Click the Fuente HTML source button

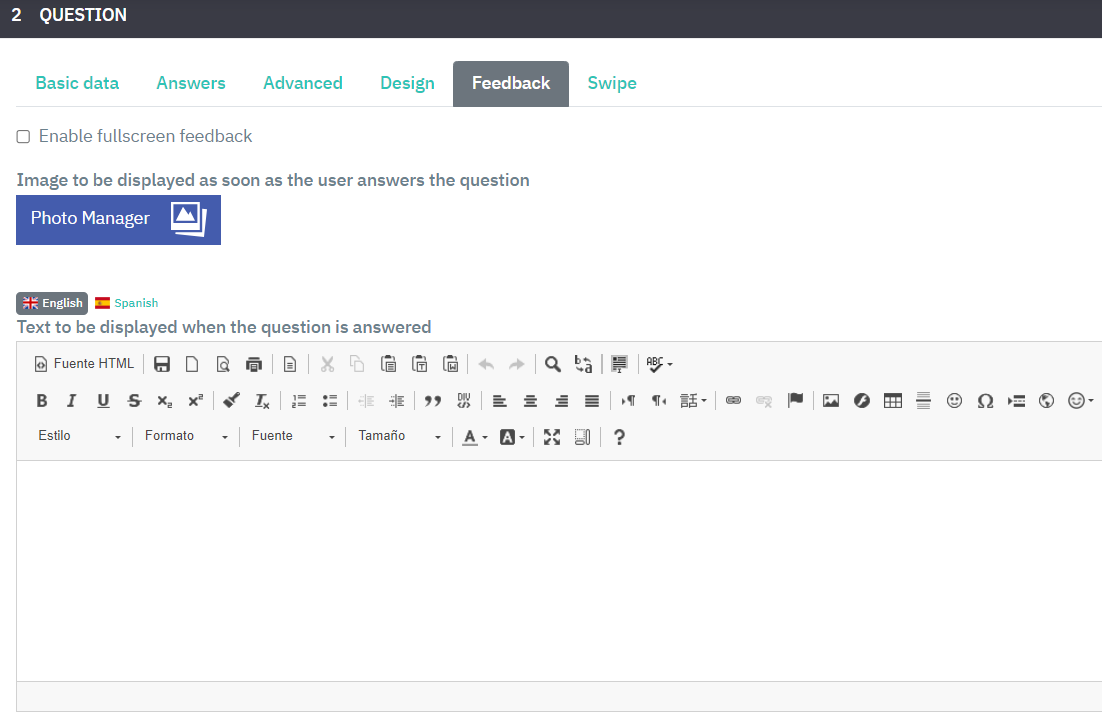tap(84, 363)
